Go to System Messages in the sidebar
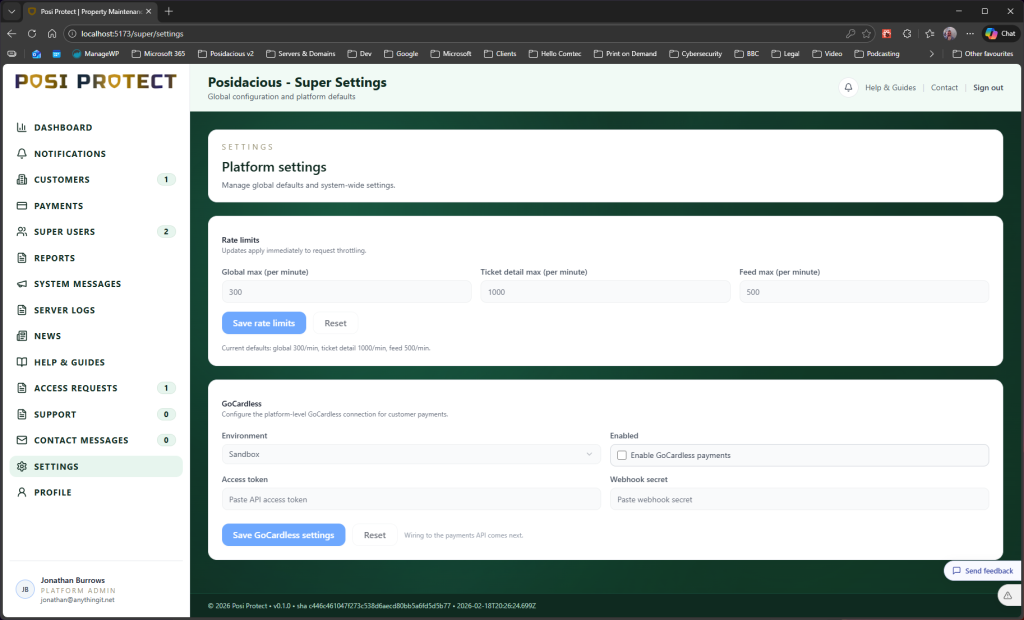Viewport: 1024px width, 620px height. point(77,284)
